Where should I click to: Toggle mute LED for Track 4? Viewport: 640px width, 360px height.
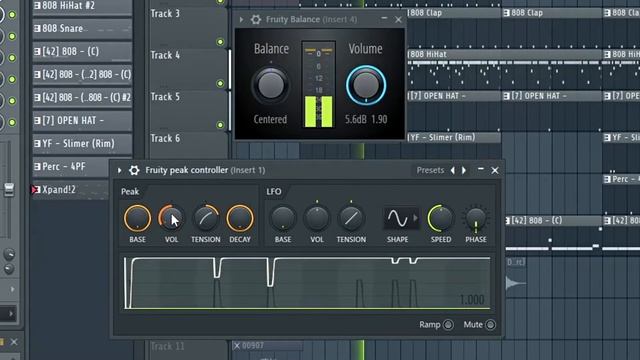[220, 83]
